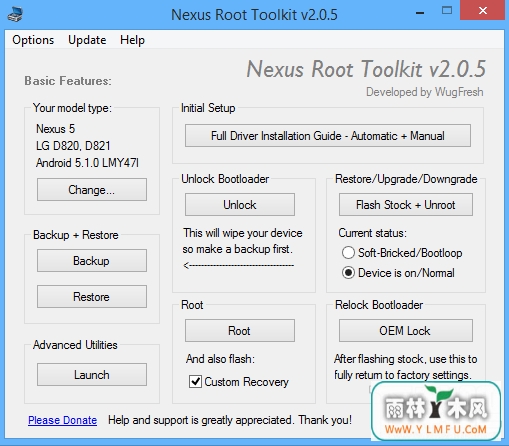This screenshot has height=446, width=509.
Task: Click the 'Nexus 5' model text
Action: [x=56, y=129]
